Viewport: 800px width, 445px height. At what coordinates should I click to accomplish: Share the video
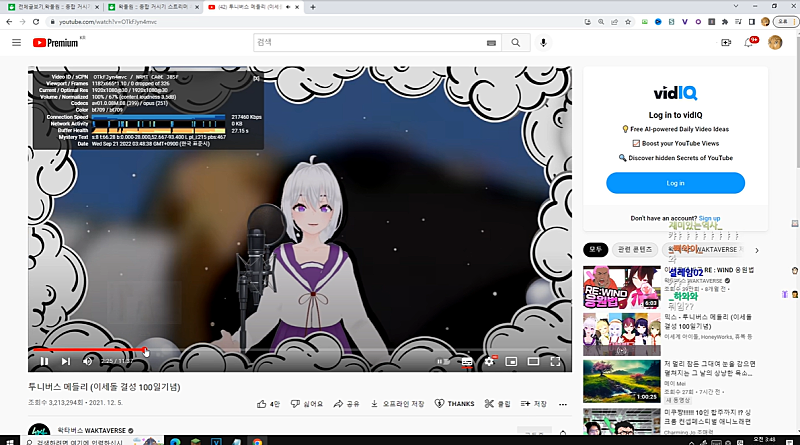(346, 404)
